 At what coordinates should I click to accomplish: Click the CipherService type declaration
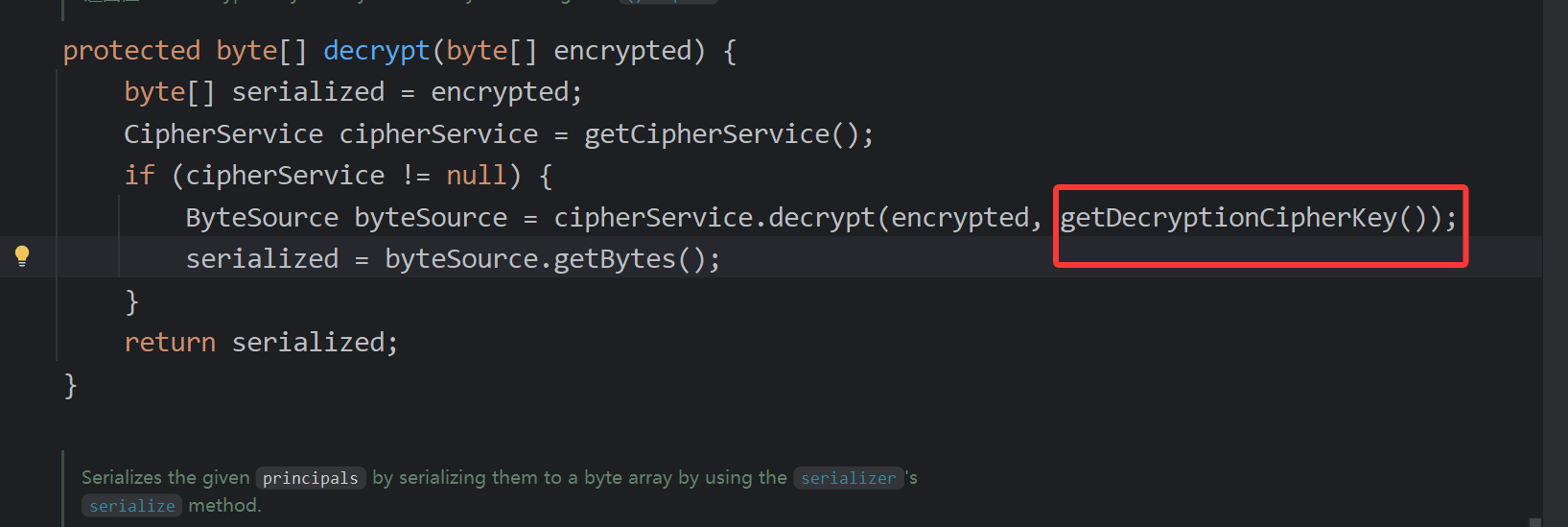[x=223, y=134]
